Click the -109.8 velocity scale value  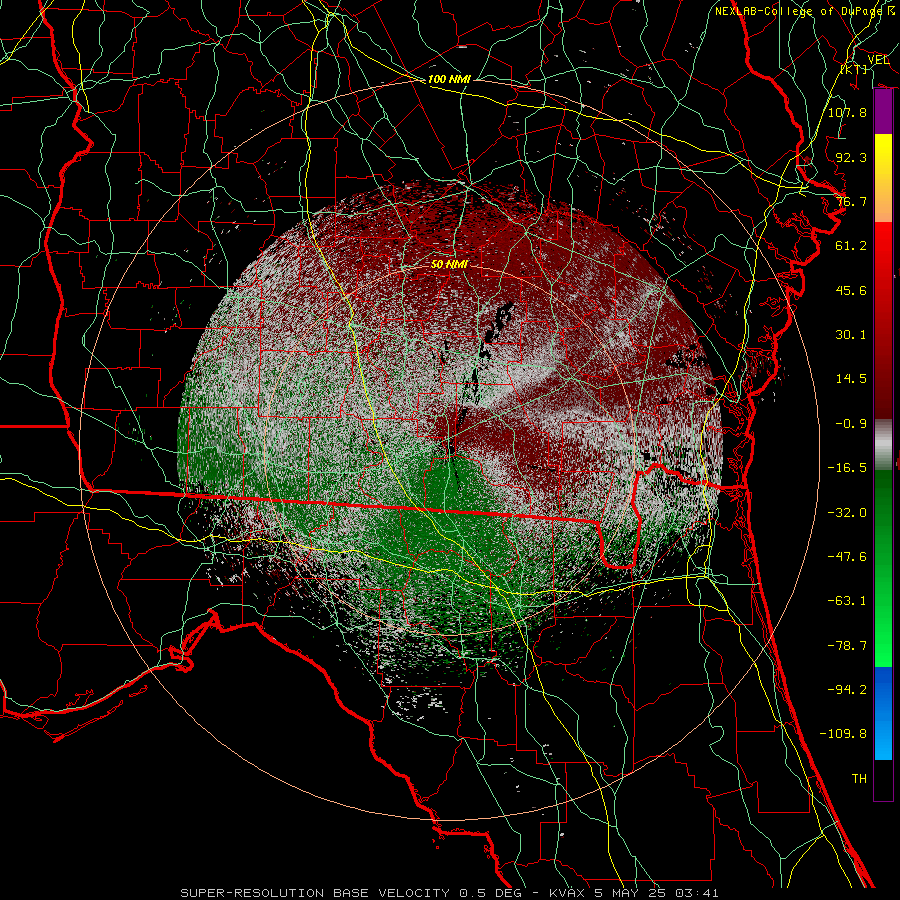tap(843, 734)
